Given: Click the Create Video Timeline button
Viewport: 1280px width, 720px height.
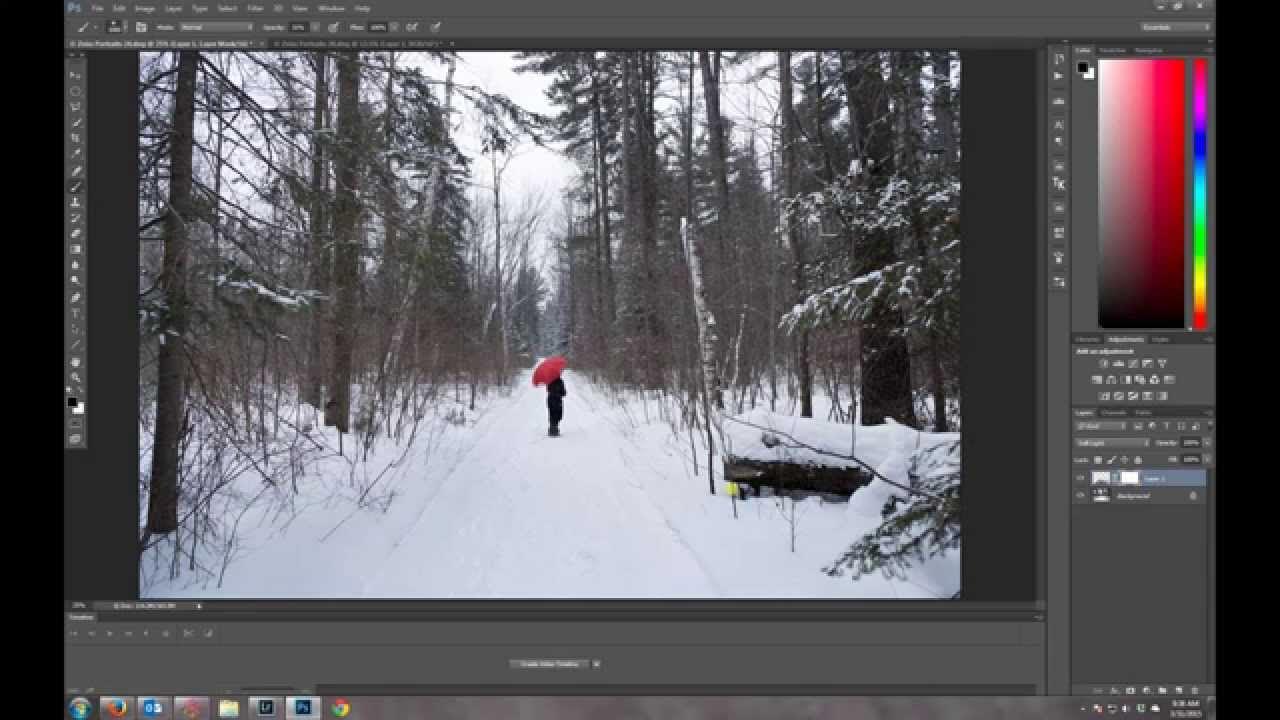Looking at the screenshot, I should click(549, 663).
